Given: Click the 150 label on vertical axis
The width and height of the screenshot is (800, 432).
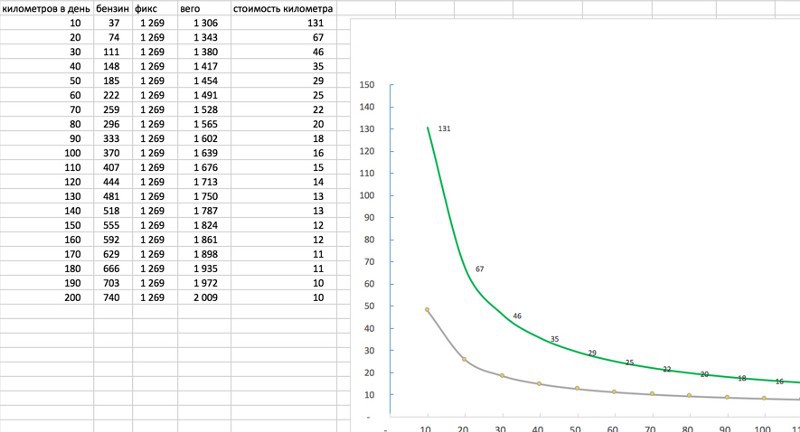Looking at the screenshot, I should click(x=367, y=86).
